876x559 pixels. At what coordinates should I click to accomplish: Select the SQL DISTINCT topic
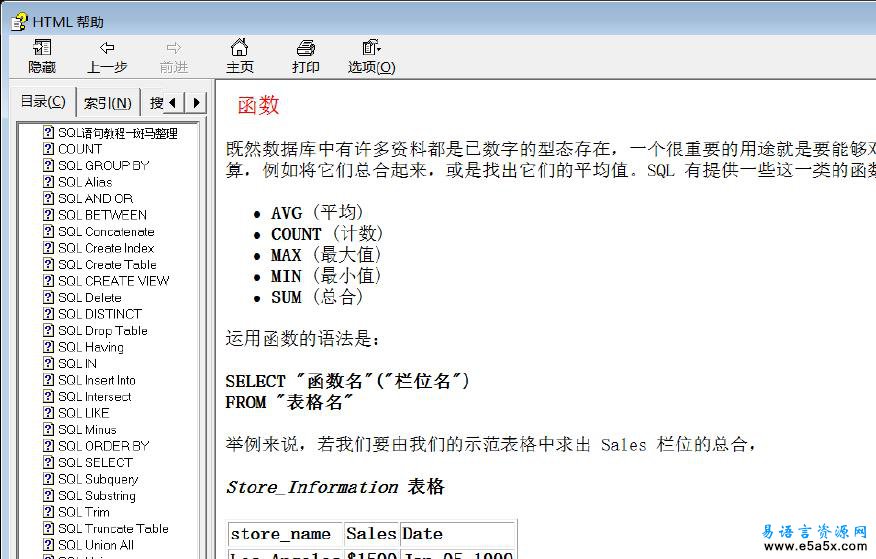coord(100,314)
